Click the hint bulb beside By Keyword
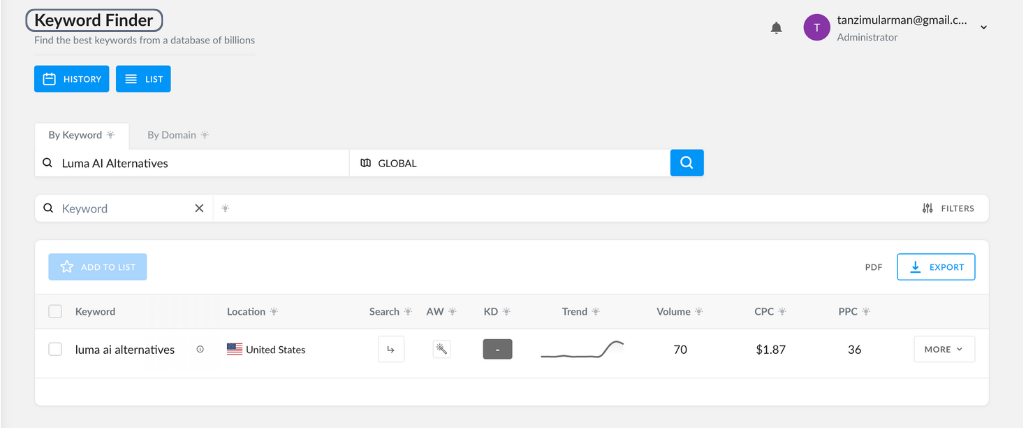Screen dimensions: 1024x428 pos(110,135)
